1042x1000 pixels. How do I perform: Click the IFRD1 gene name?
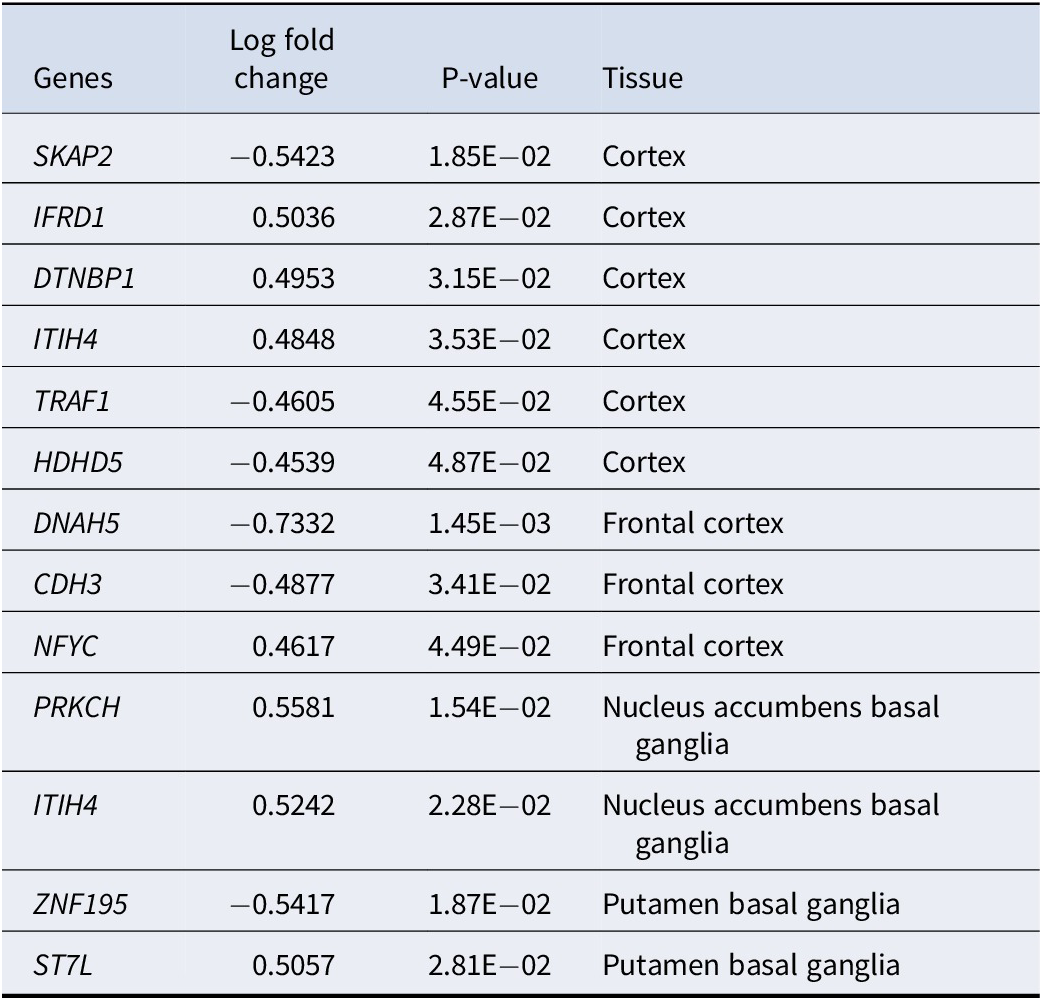click(x=69, y=217)
